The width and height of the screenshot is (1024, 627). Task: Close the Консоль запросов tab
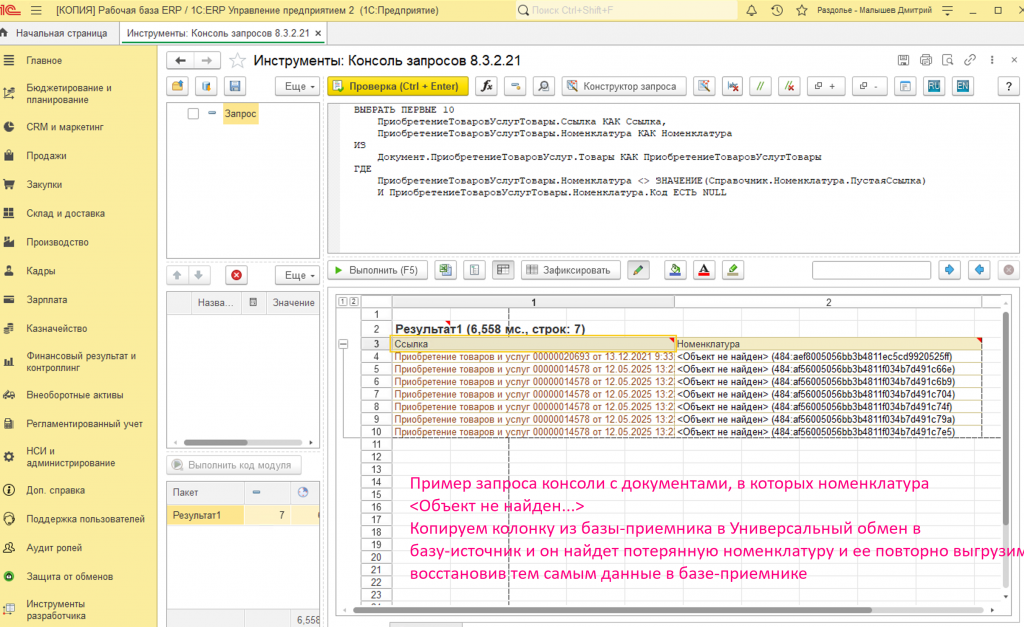pos(318,33)
